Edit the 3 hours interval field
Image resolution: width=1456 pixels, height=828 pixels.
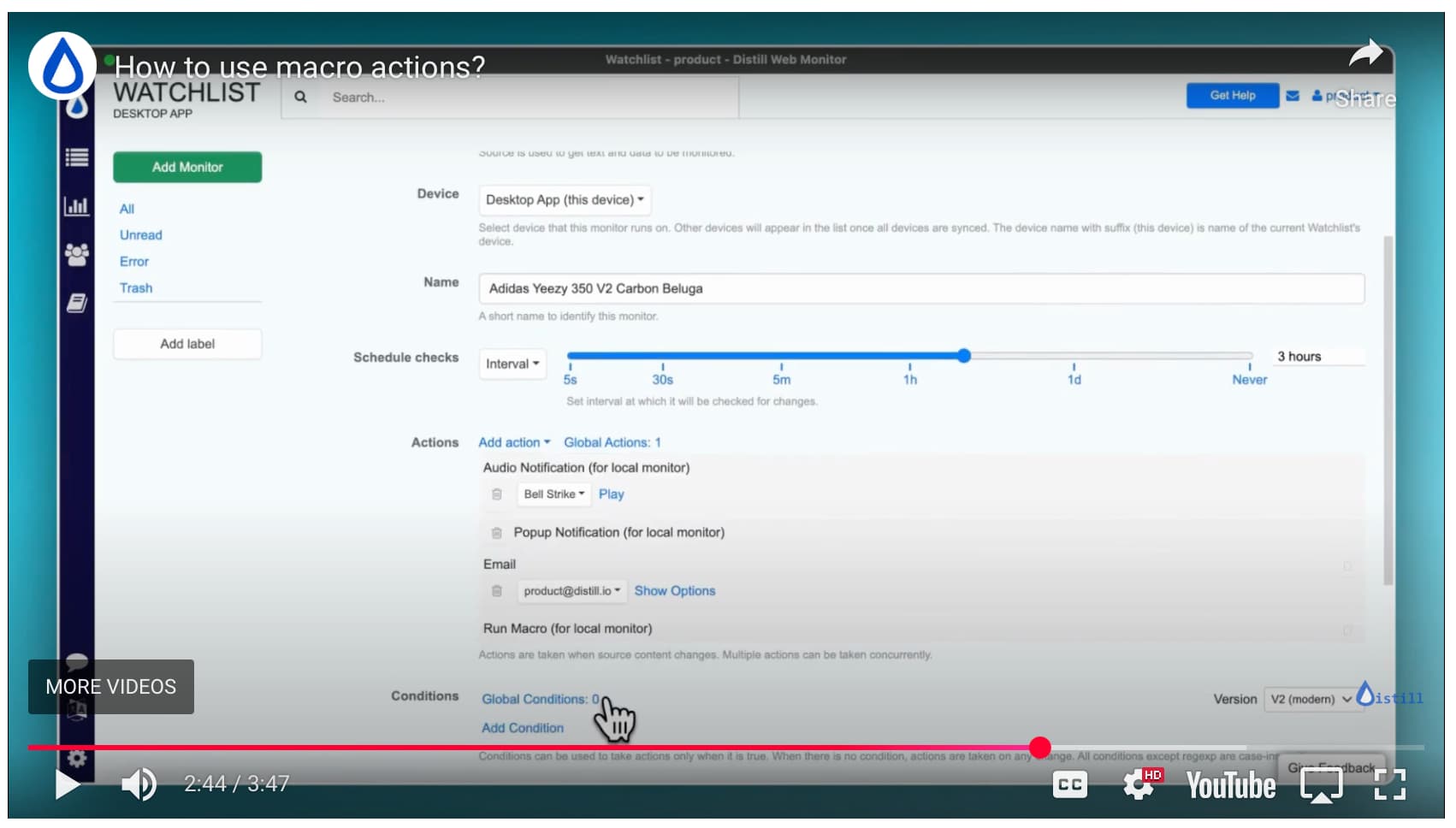[x=1317, y=357]
